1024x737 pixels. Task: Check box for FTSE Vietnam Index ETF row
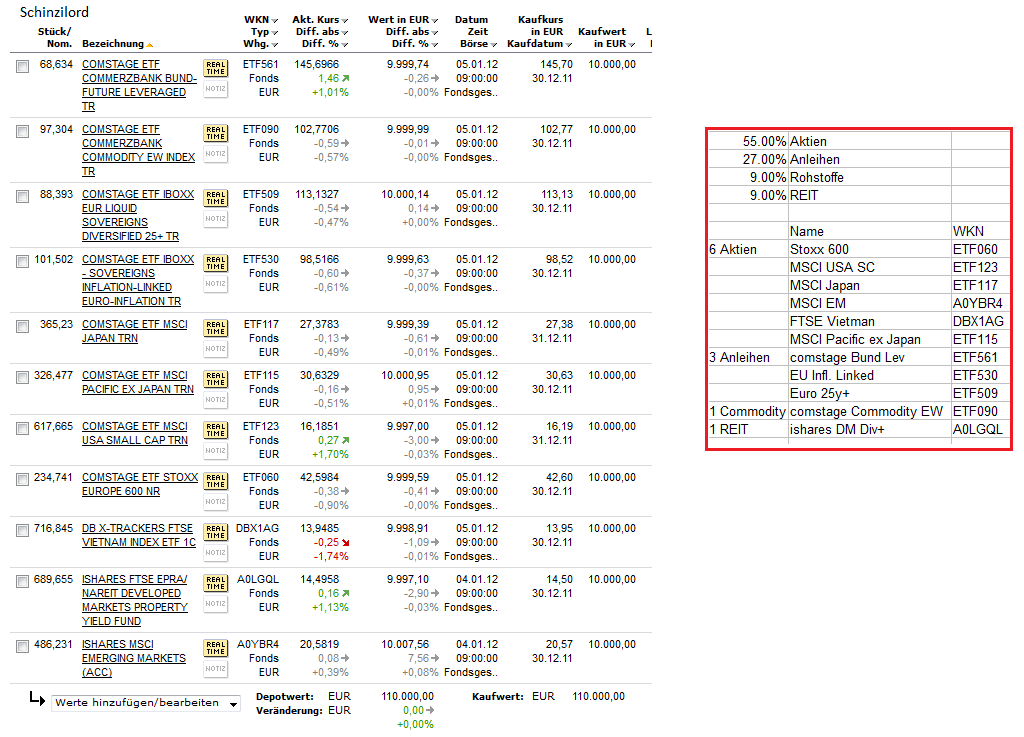[x=23, y=530]
